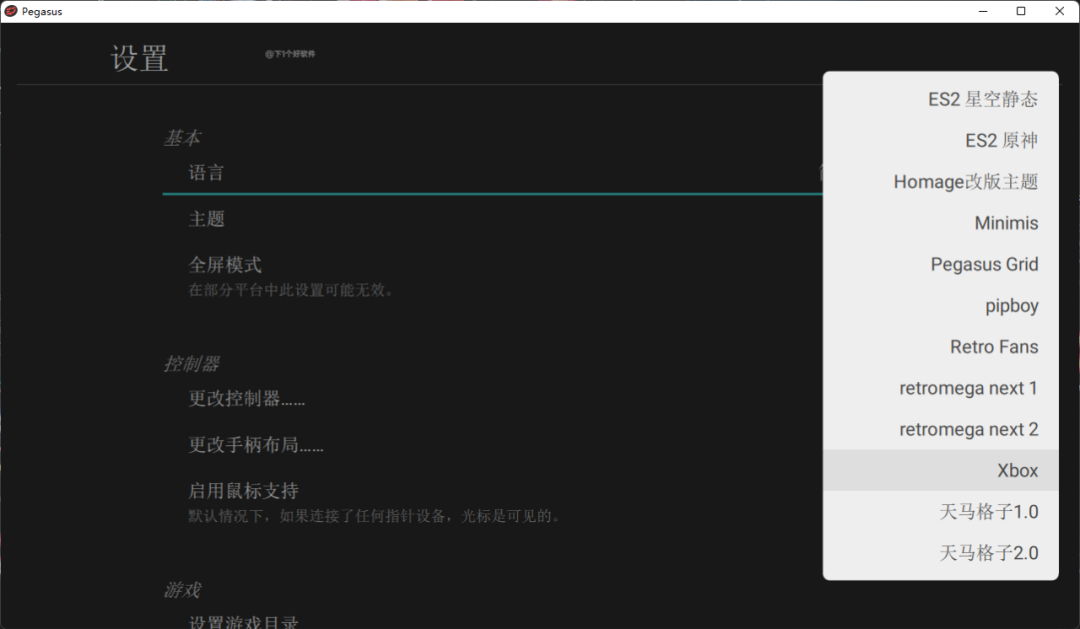This screenshot has height=629, width=1080.
Task: Open the 主题 (Theme) selector
Action: (x=206, y=218)
